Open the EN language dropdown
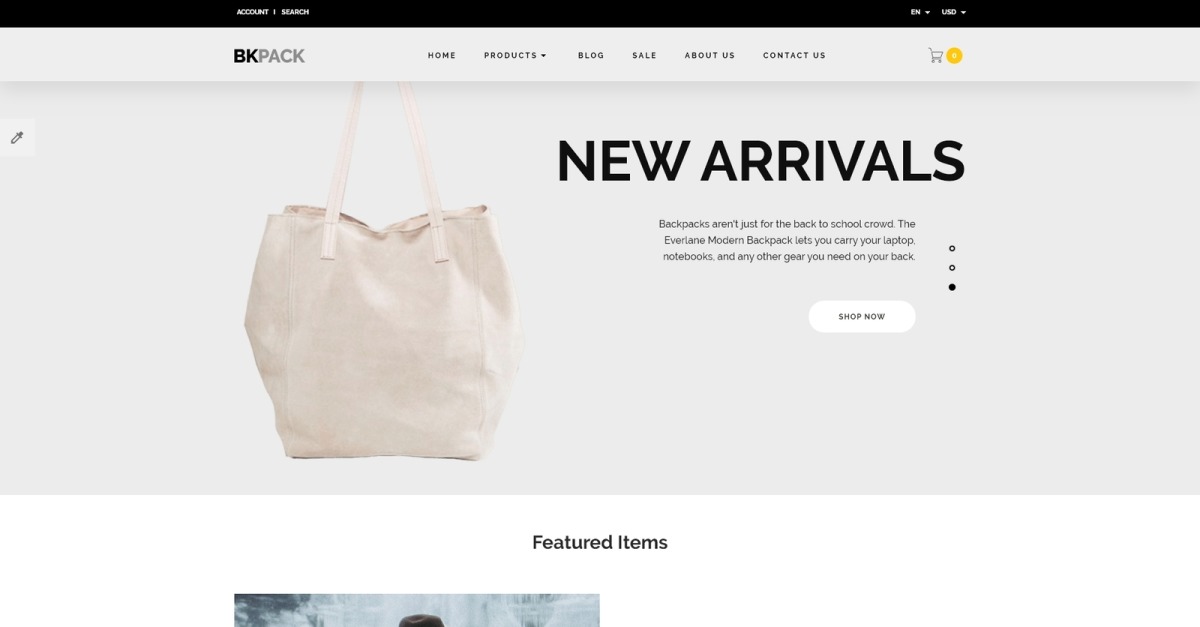Viewport: 1200px width, 627px height. click(920, 12)
